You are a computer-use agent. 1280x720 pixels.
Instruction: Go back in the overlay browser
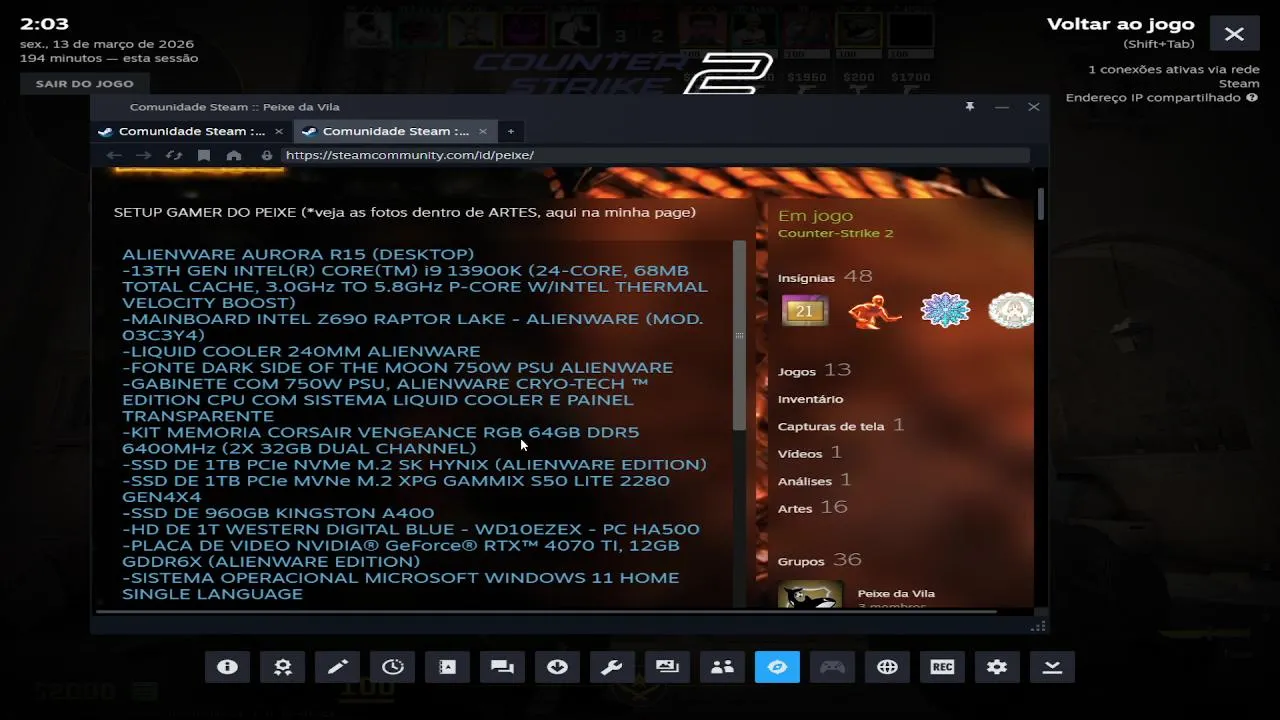click(x=114, y=155)
